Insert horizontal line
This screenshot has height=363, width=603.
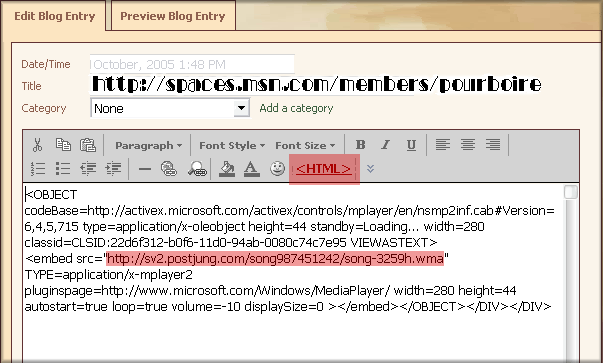tap(145, 169)
